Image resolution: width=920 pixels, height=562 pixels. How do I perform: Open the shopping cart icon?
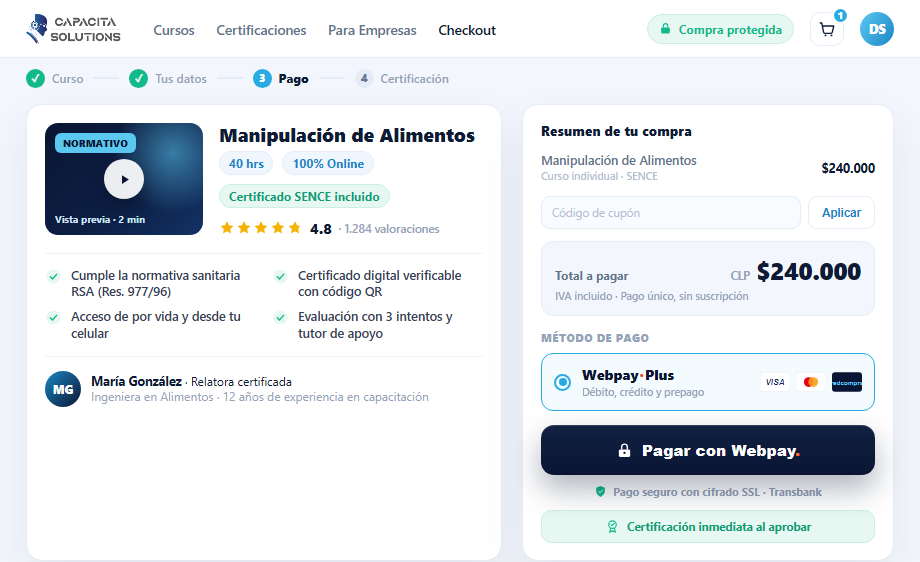click(x=827, y=29)
